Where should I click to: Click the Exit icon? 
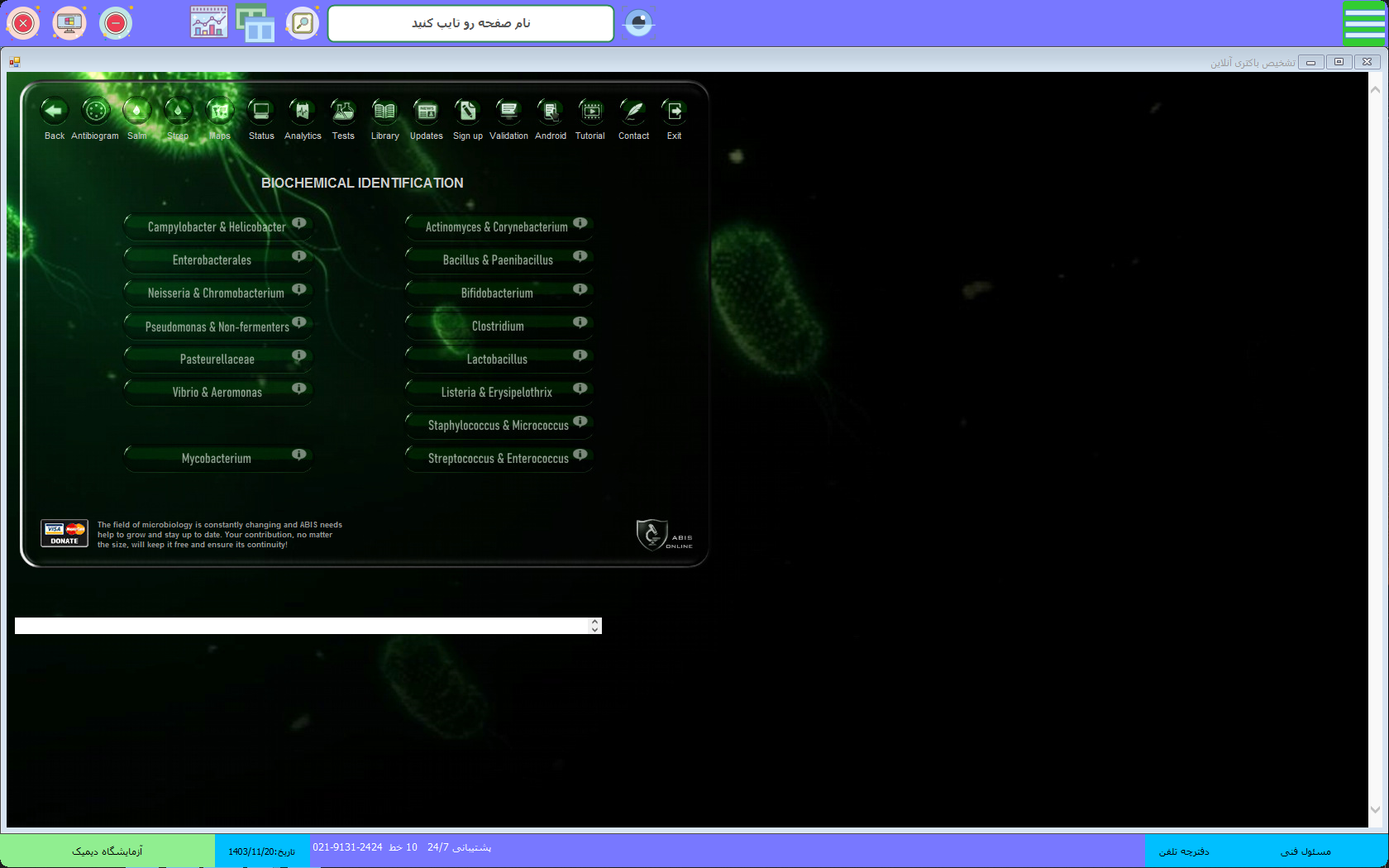click(674, 112)
